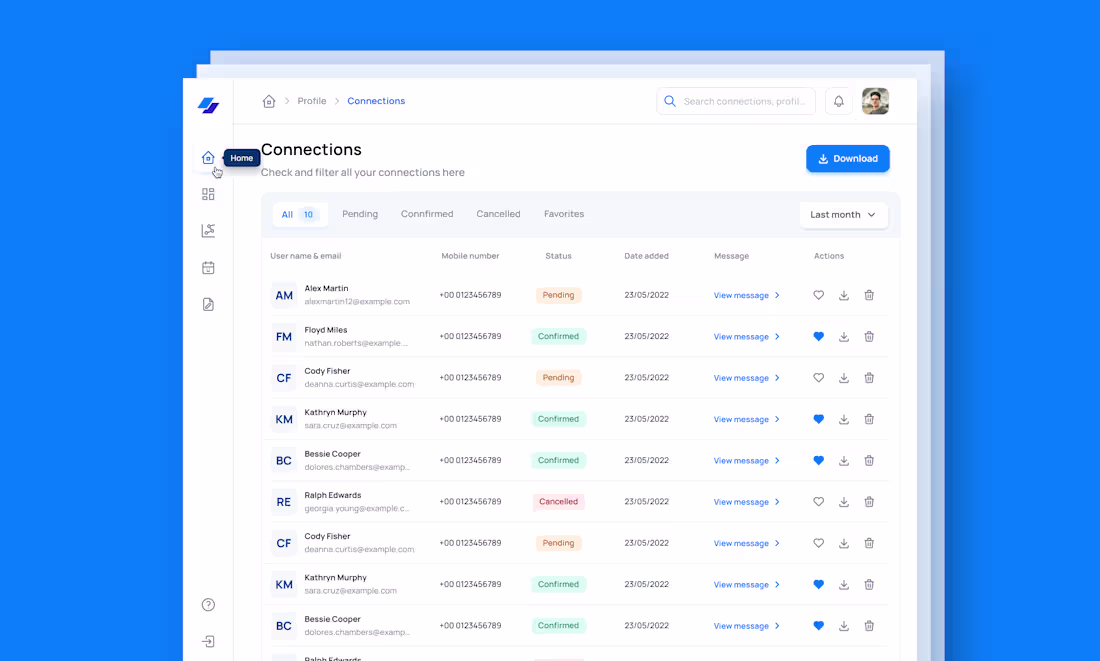Switch to the Pending filter tab

pos(360,213)
